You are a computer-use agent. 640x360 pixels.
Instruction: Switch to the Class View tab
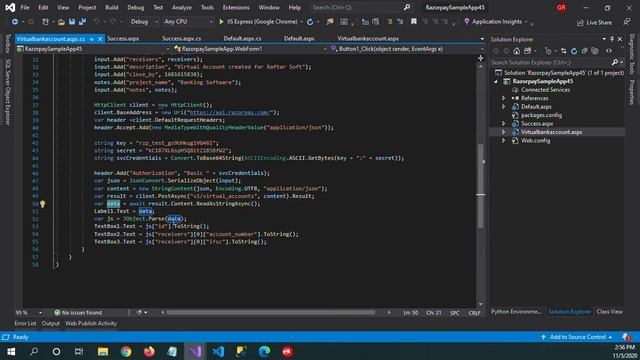pyautogui.click(x=609, y=312)
